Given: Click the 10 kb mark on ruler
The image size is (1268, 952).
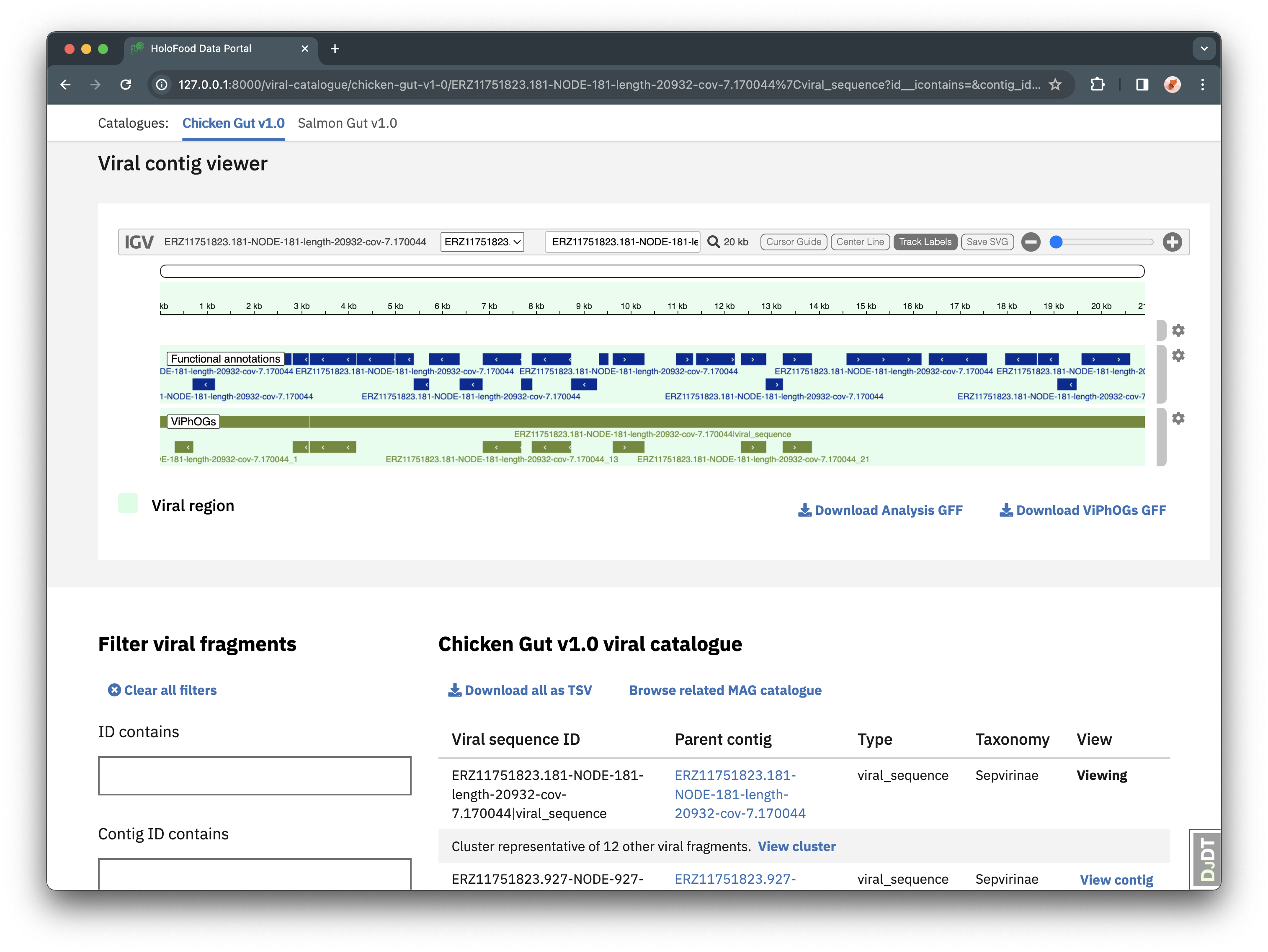Looking at the screenshot, I should (631, 306).
